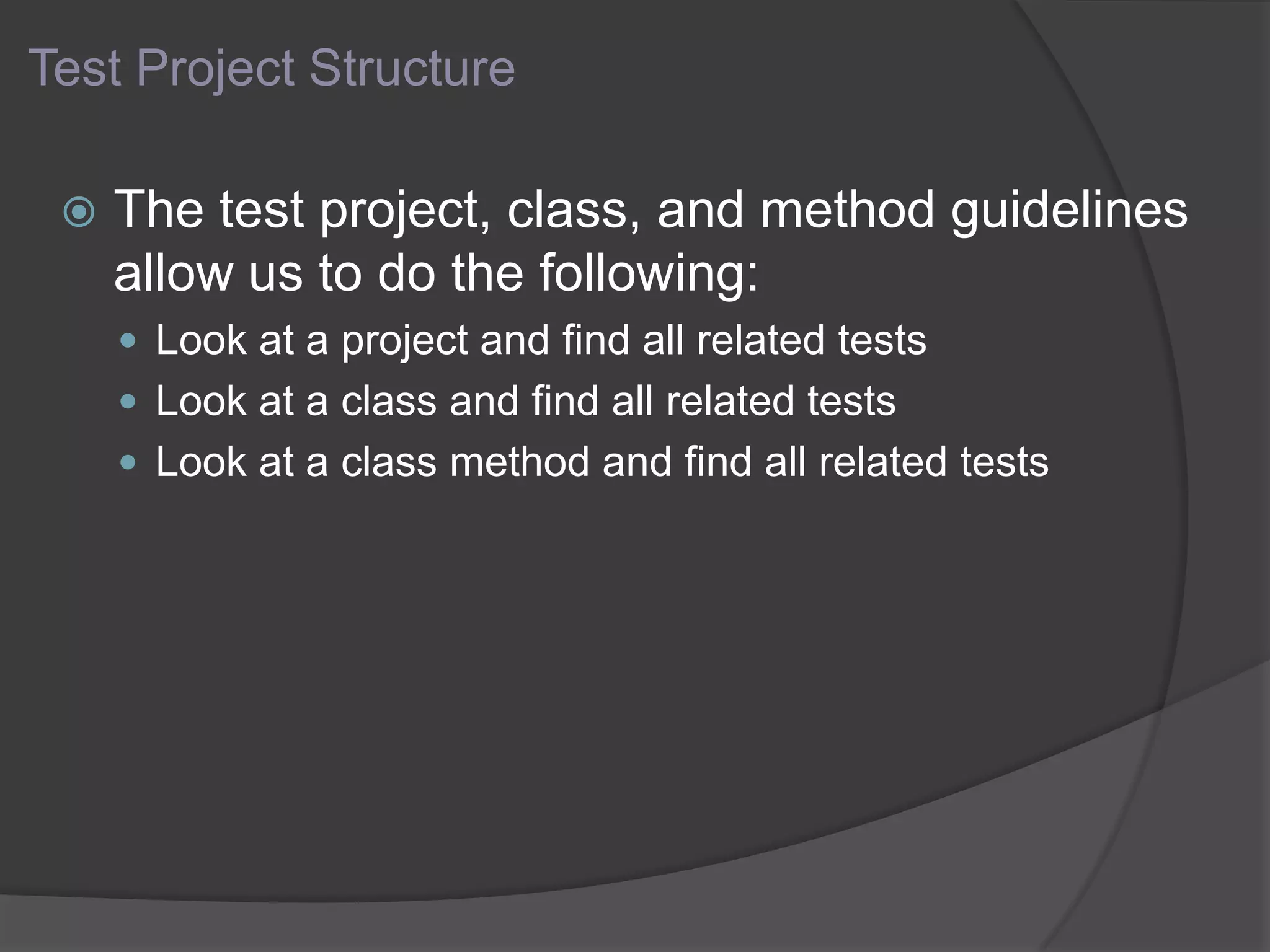Click the word 'guidelines' in the main bullet

(1068, 211)
